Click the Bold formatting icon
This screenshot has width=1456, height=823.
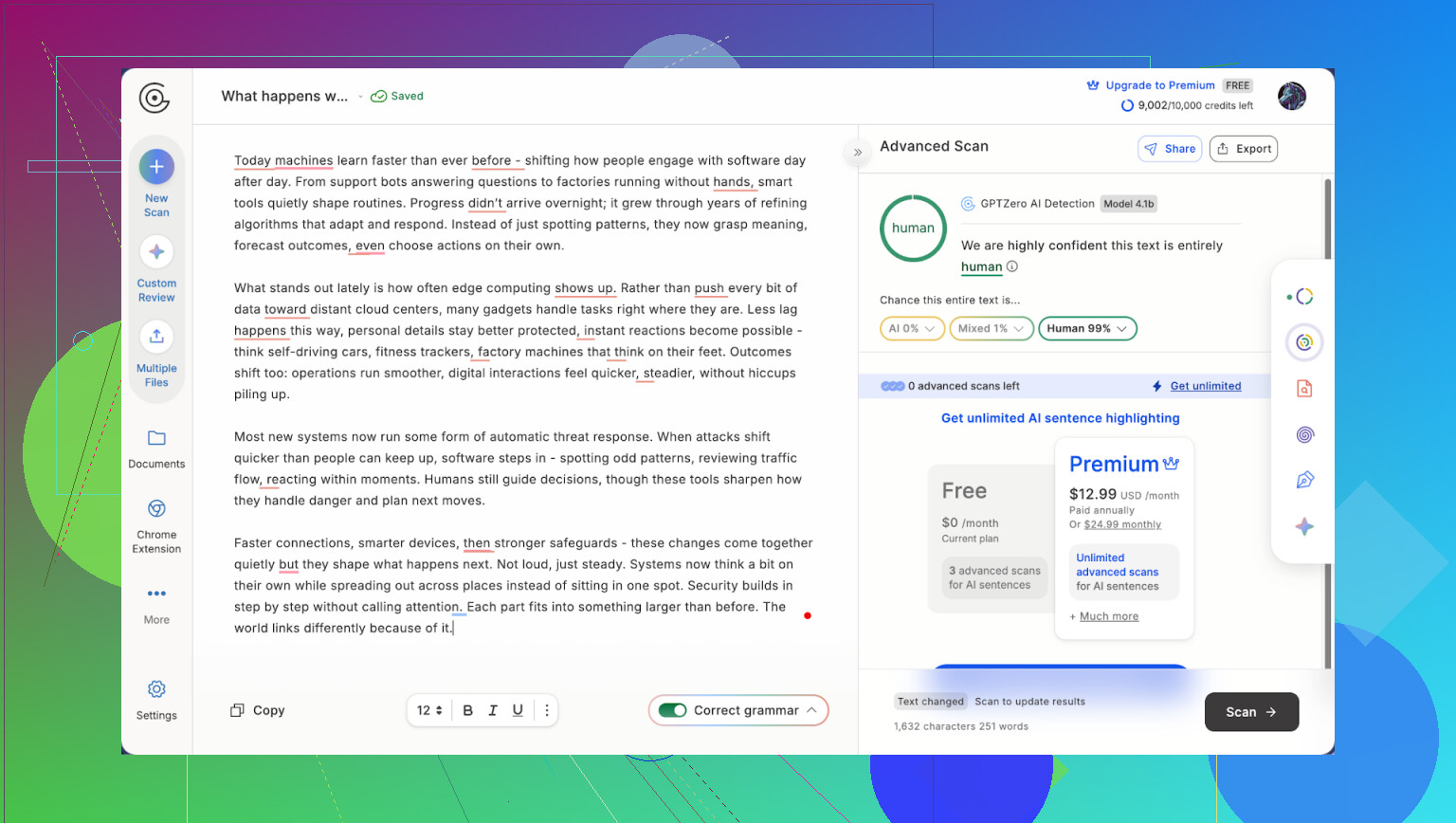[x=467, y=710]
